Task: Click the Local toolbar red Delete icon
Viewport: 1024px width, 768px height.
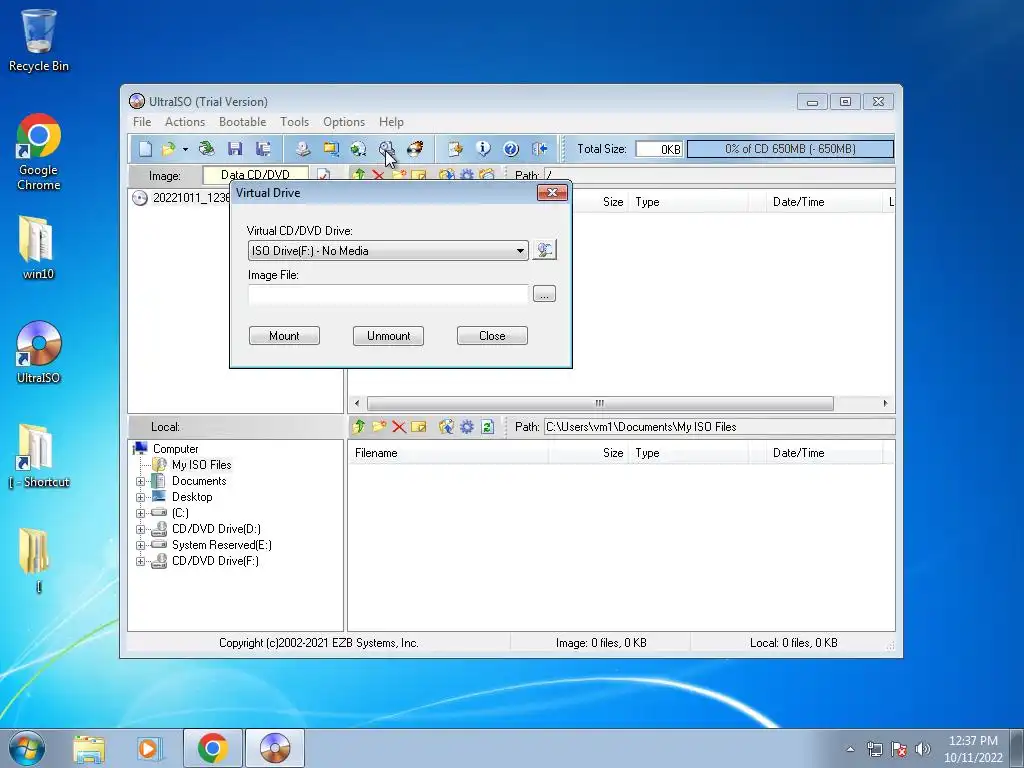Action: [399, 426]
